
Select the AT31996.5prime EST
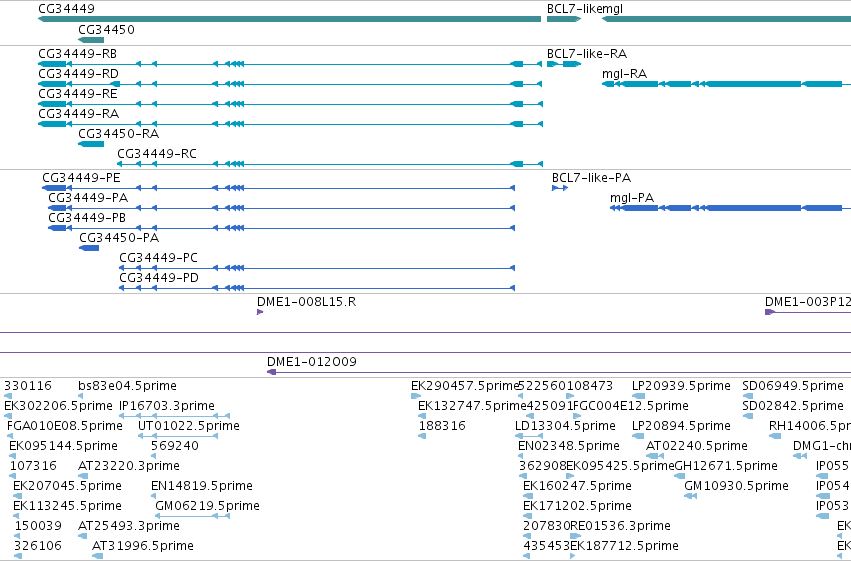(x=143, y=546)
